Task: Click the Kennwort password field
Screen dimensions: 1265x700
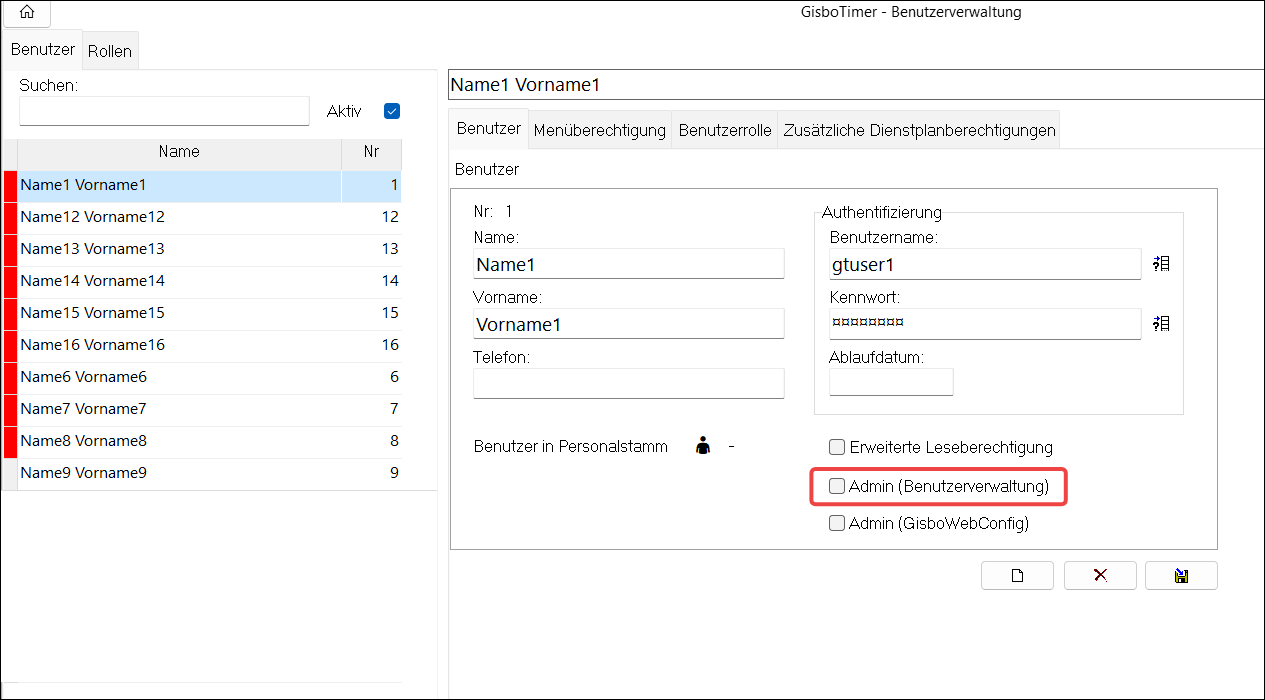Action: [x=985, y=323]
